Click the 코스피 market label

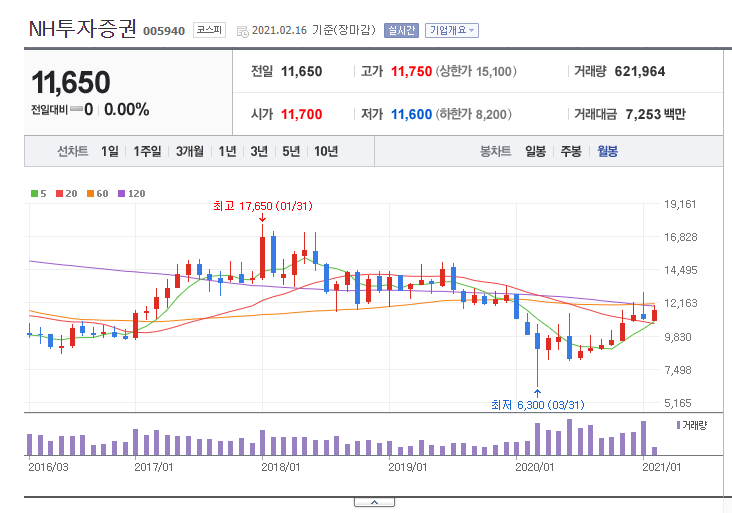tap(209, 30)
